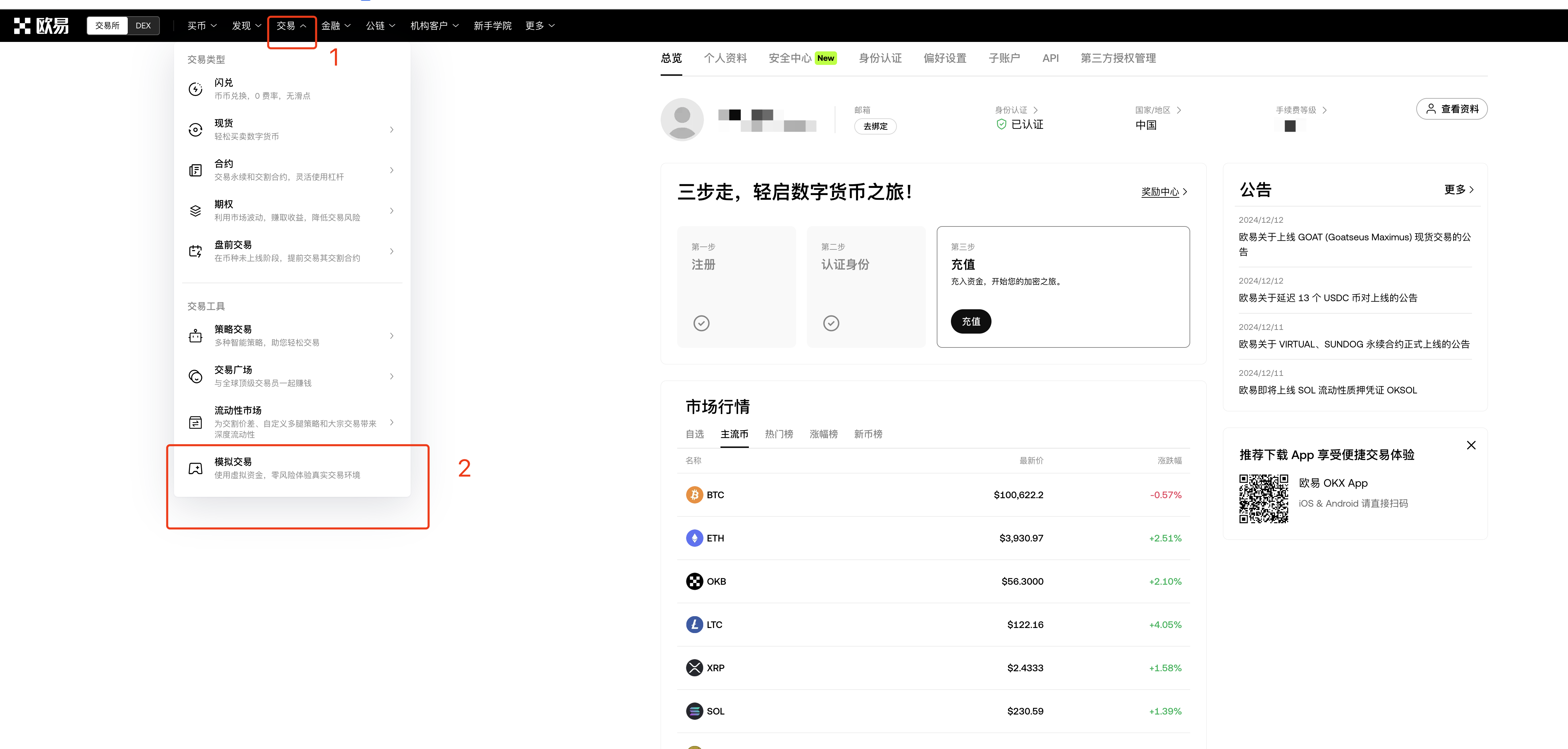Click the OKX logo in header
Viewport: 1568px width, 749px height.
(41, 26)
